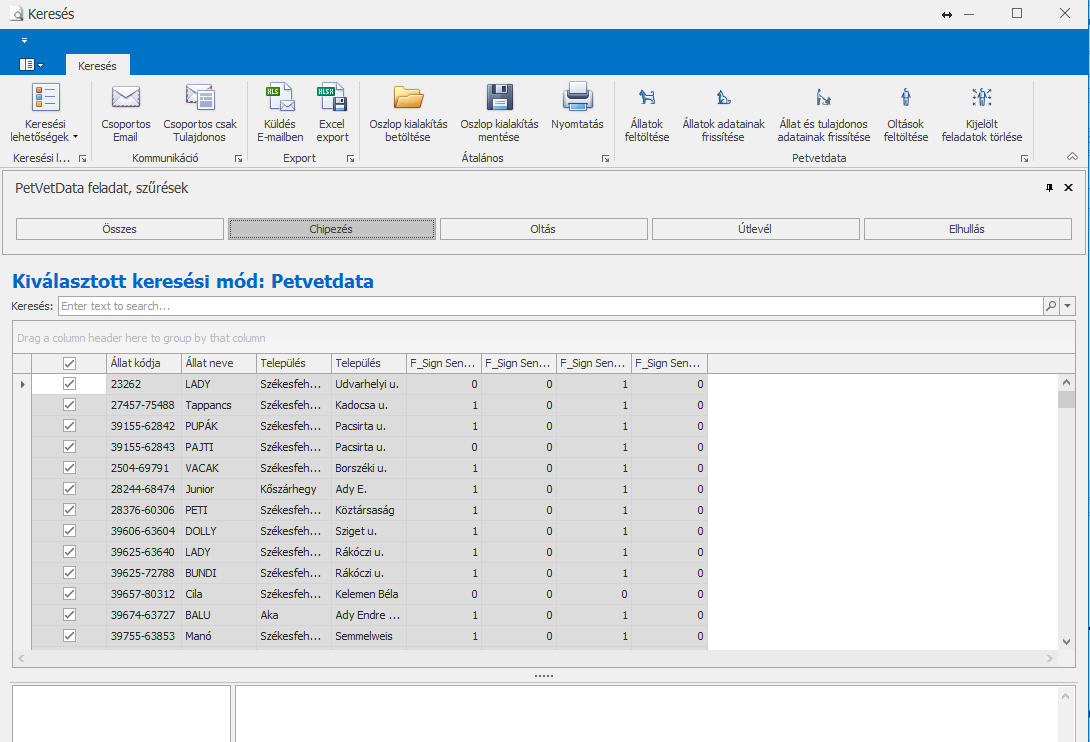Uncheck the Manó row checkbox
1090x742 pixels.
coord(69,636)
